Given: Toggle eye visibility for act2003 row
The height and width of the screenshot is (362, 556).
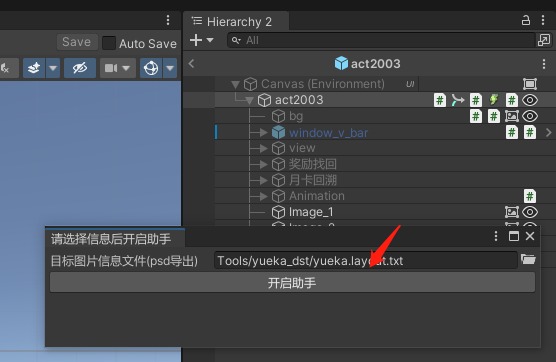Looking at the screenshot, I should (530, 100).
